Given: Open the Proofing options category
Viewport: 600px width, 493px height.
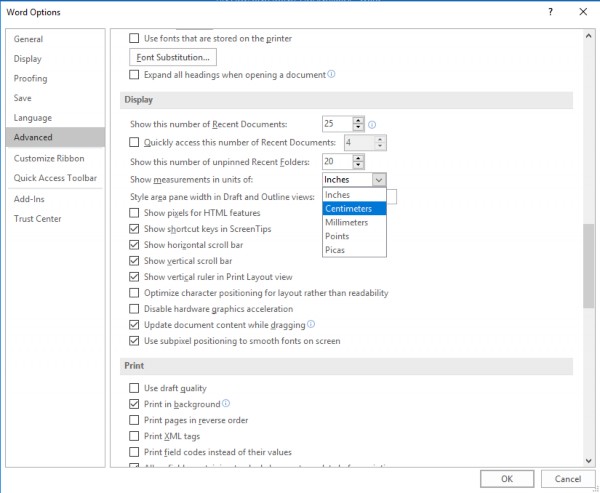Looking at the screenshot, I should (31, 78).
